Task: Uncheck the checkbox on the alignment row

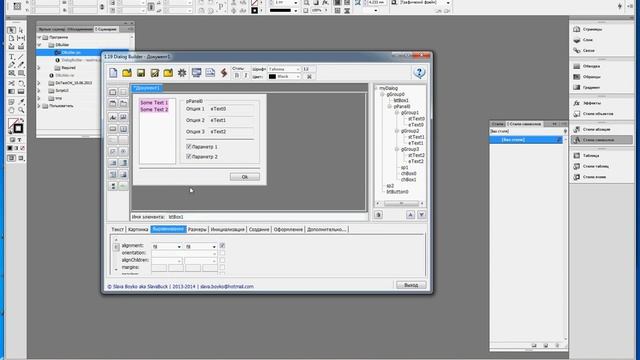Action: (x=222, y=246)
